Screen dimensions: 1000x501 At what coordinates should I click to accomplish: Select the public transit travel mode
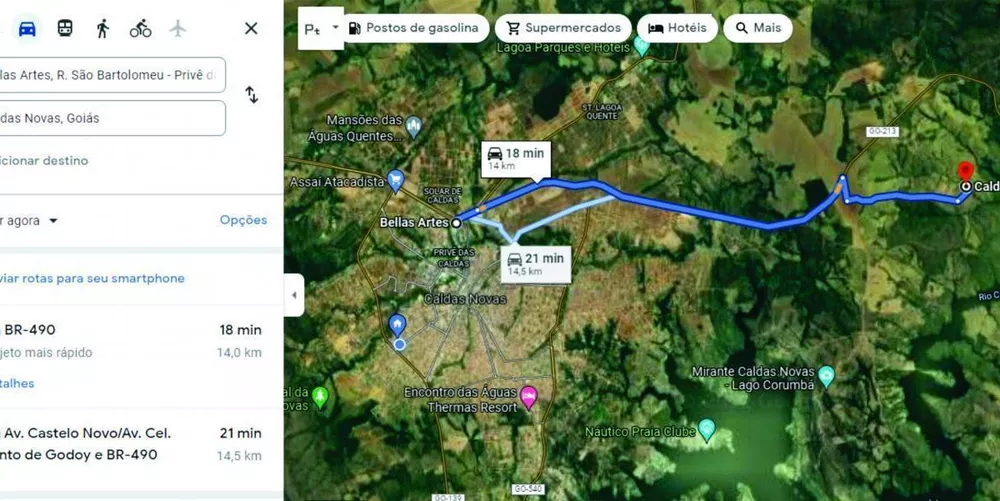tap(65, 28)
